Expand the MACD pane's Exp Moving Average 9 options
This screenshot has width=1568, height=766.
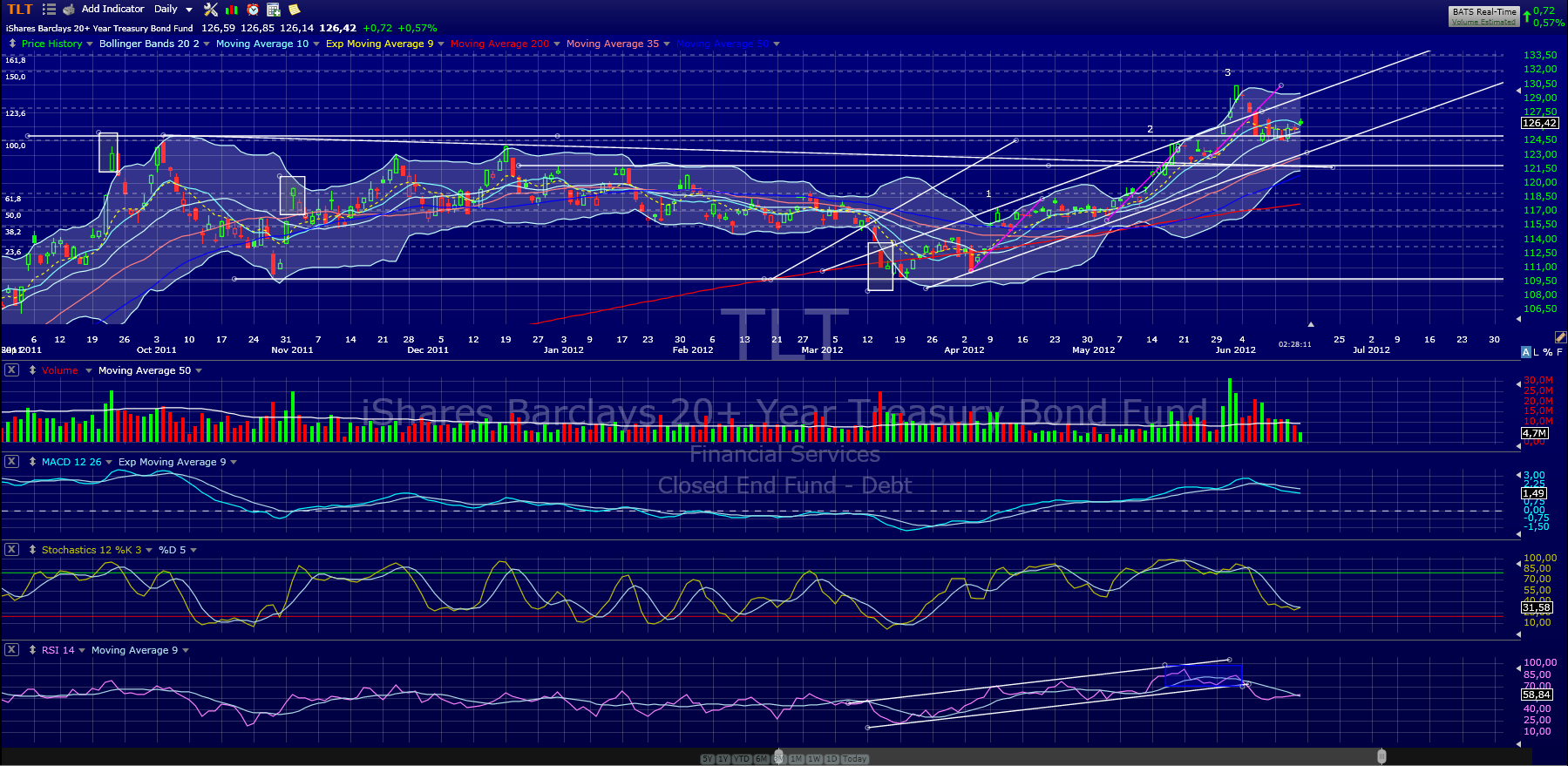[234, 462]
